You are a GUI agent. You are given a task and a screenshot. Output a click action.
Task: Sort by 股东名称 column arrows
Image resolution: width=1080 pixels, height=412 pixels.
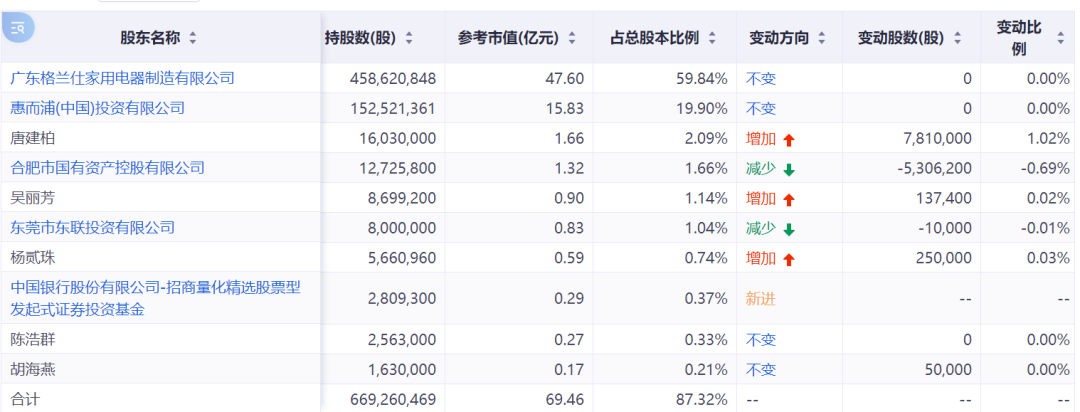(x=193, y=39)
